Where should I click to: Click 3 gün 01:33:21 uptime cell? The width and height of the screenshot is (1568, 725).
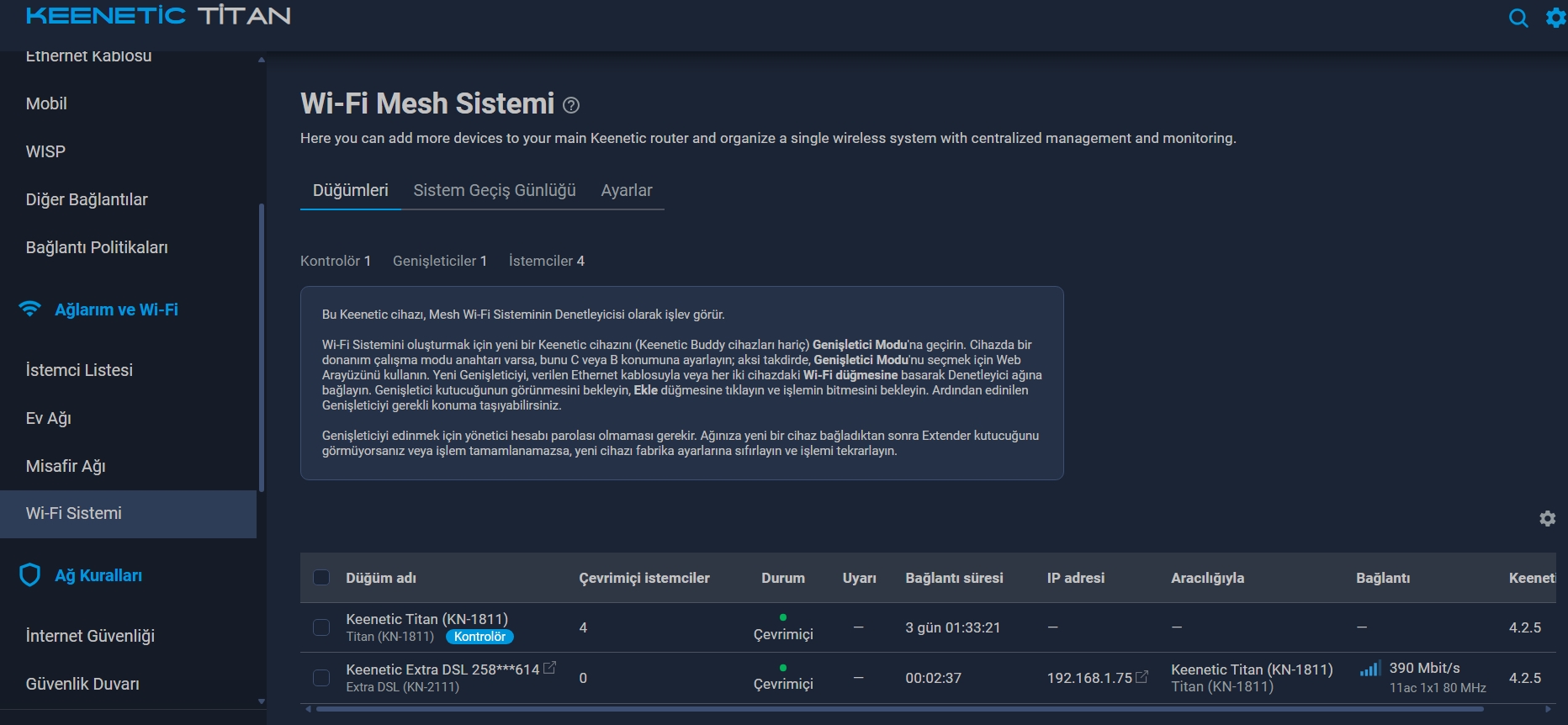[x=953, y=627]
